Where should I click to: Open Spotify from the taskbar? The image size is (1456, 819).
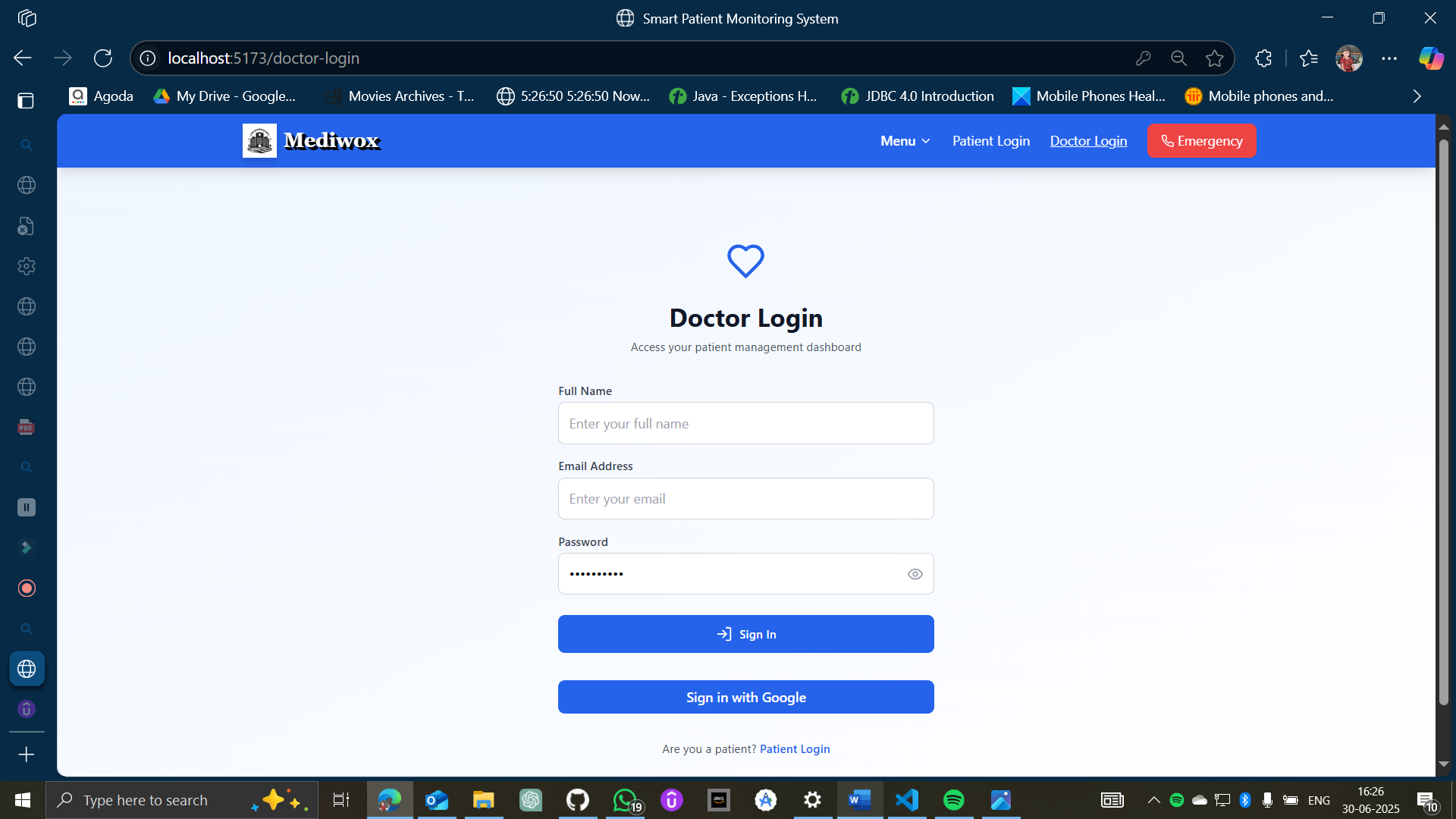[x=953, y=800]
